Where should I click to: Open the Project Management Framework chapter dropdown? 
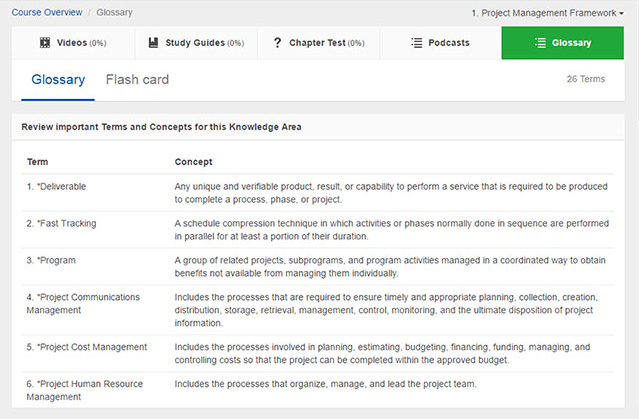coord(547,13)
